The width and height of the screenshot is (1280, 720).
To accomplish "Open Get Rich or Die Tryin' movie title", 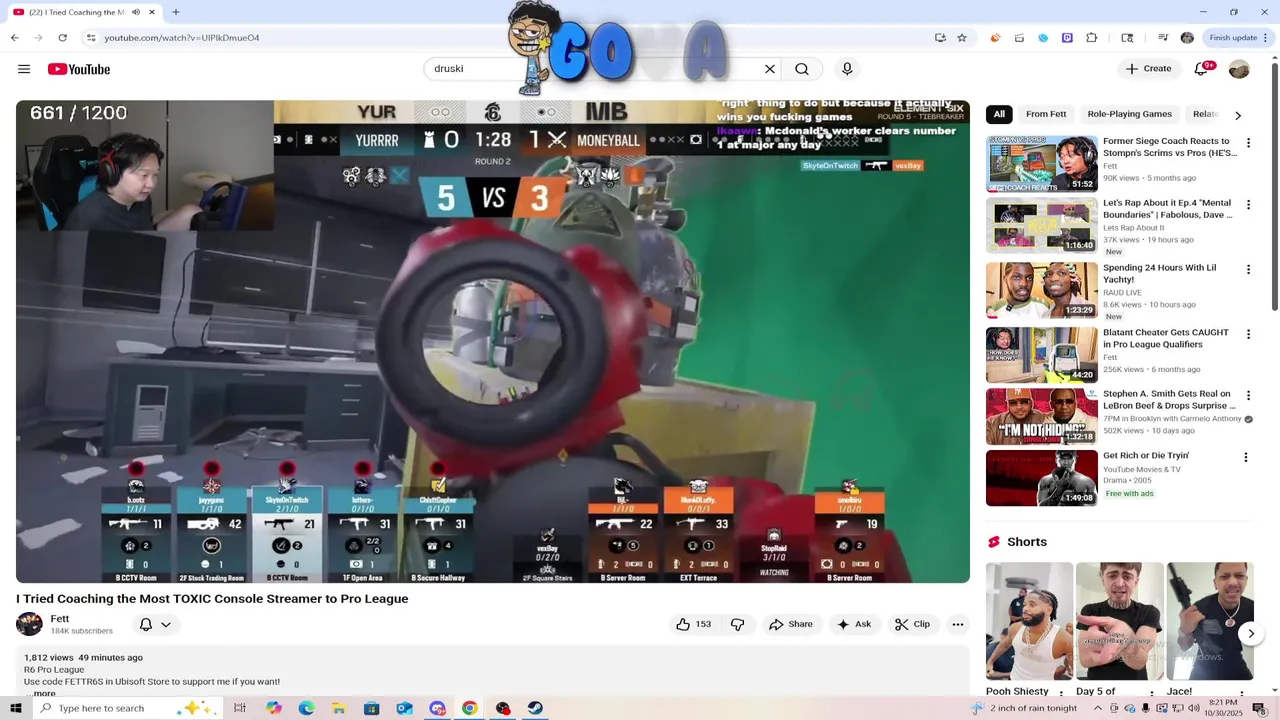I will pyautogui.click(x=1146, y=455).
